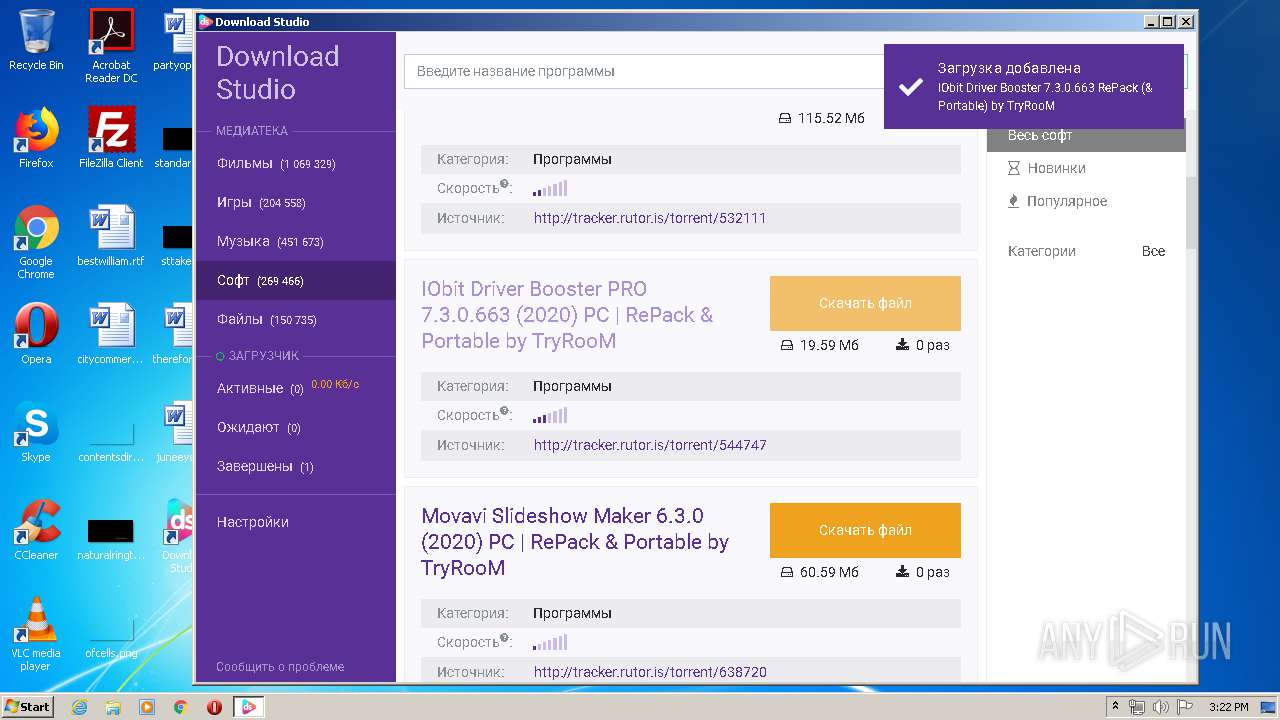Click the Windows Start button
The width and height of the screenshot is (1280, 720).
(x=27, y=706)
